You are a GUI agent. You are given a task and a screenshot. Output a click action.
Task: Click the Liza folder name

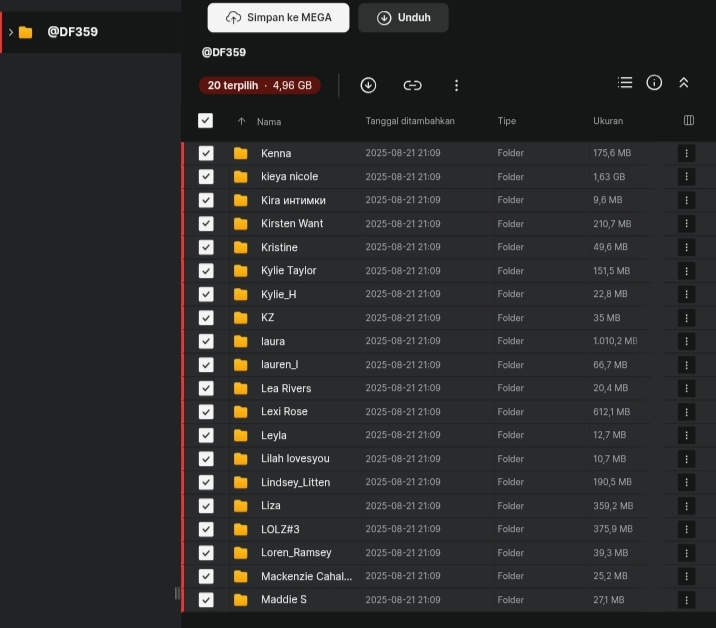click(x=271, y=506)
